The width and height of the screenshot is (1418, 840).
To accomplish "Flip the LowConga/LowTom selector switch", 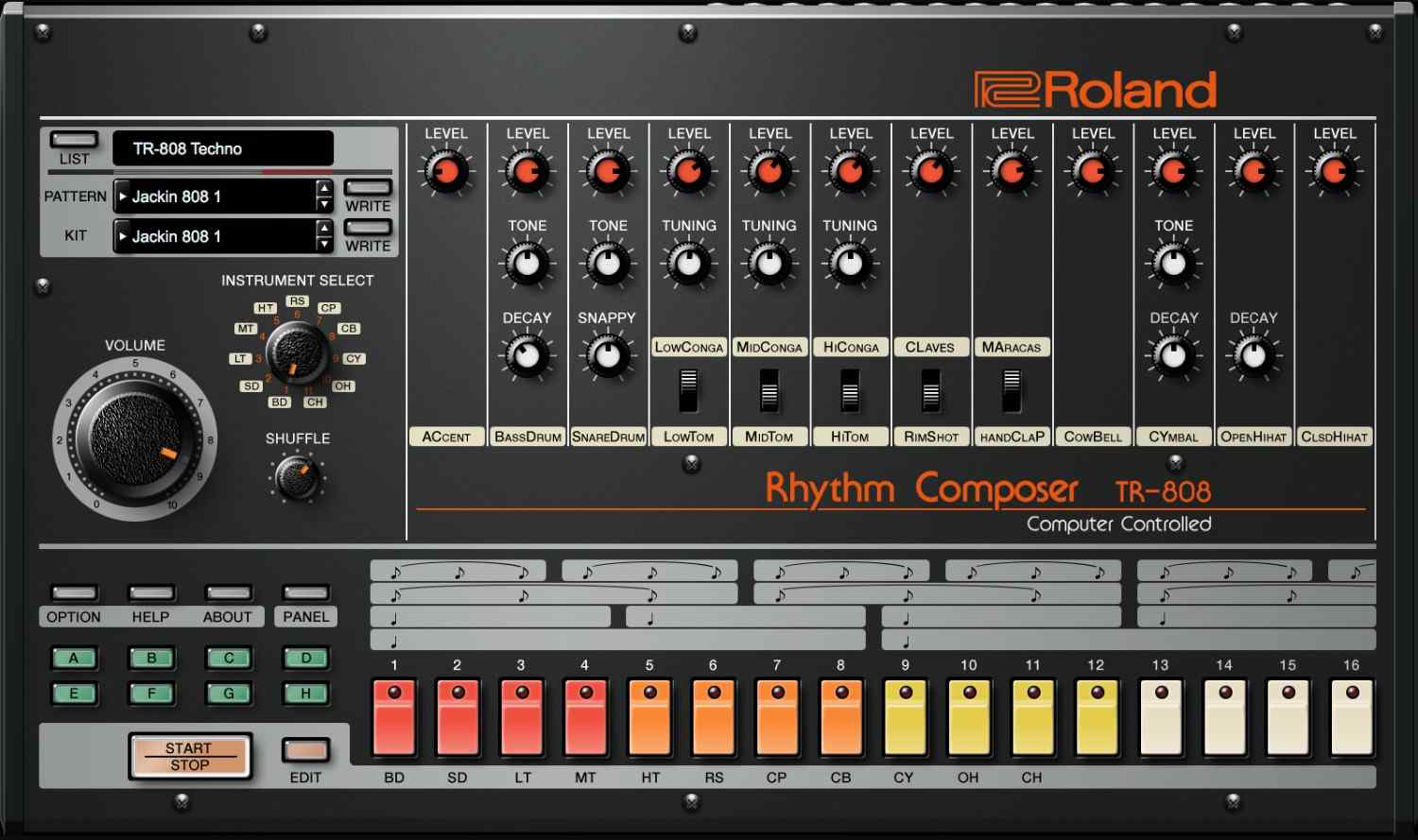I will [688, 391].
